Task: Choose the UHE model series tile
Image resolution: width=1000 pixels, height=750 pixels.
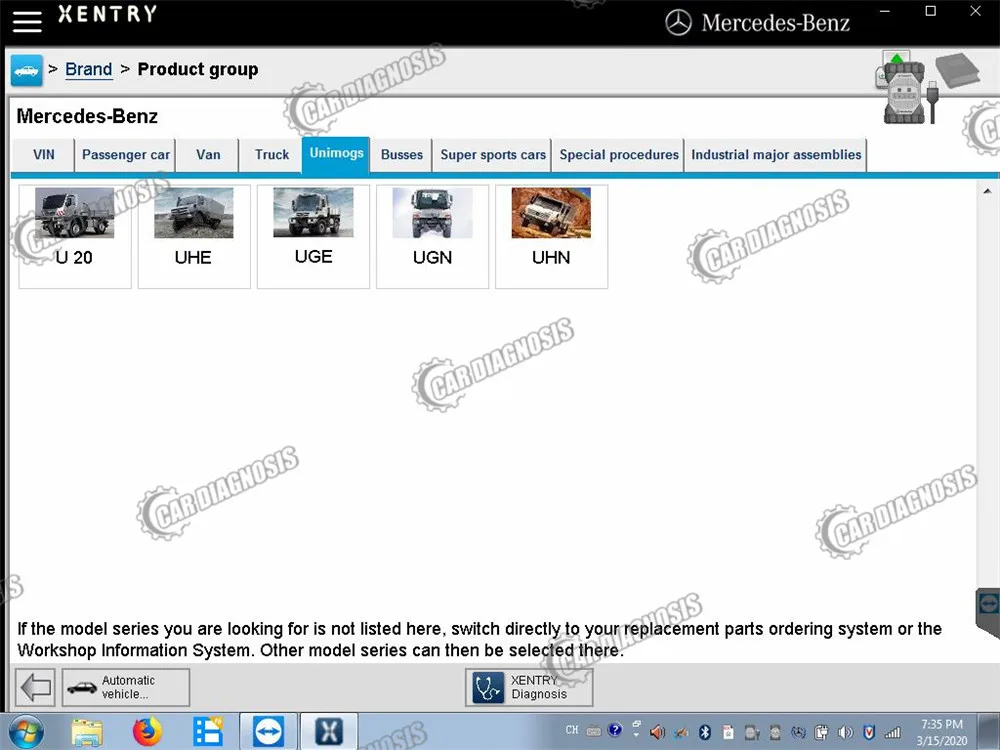Action: 194,237
